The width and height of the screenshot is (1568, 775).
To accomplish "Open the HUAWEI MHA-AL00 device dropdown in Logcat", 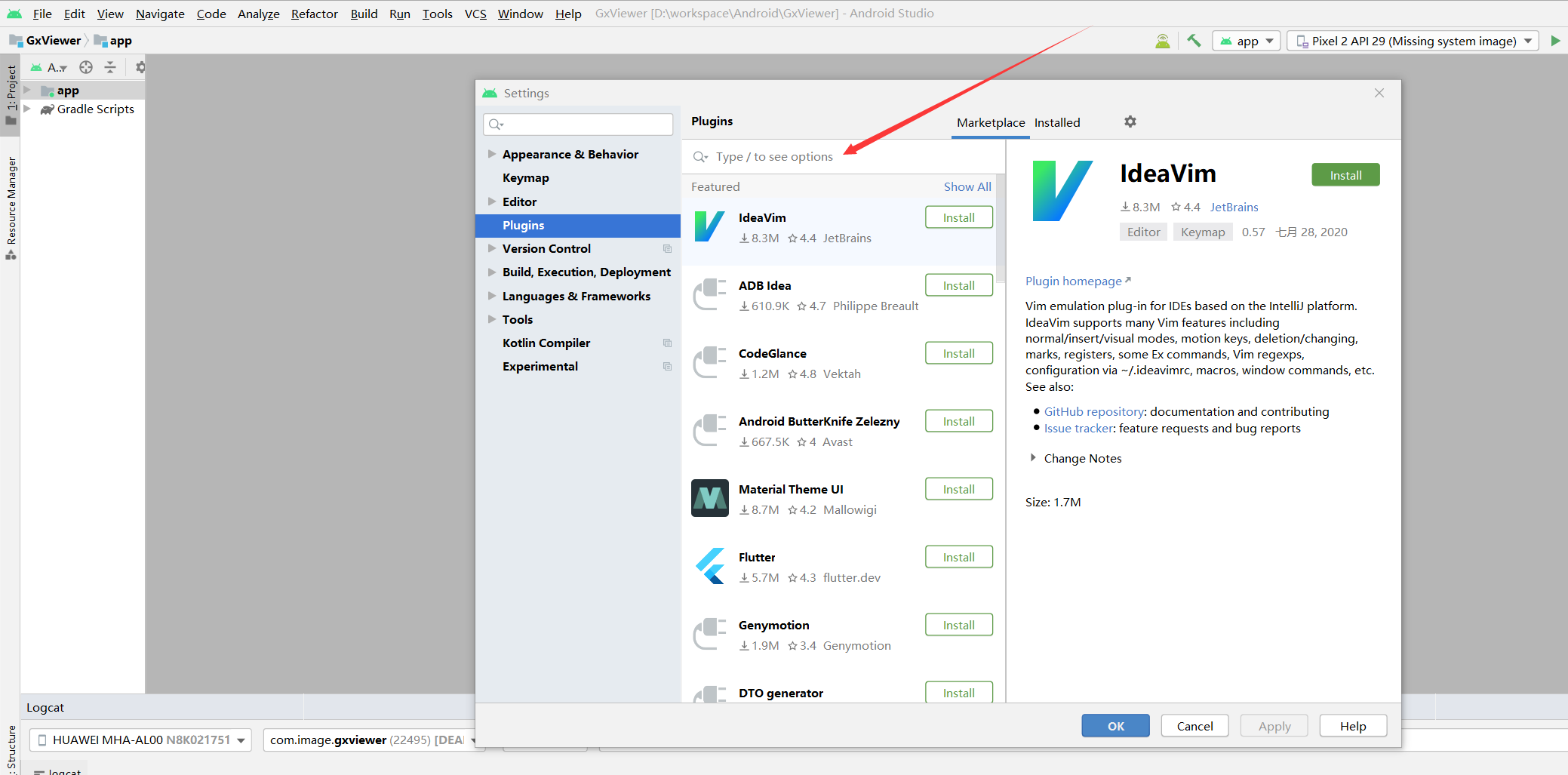I will click(141, 740).
